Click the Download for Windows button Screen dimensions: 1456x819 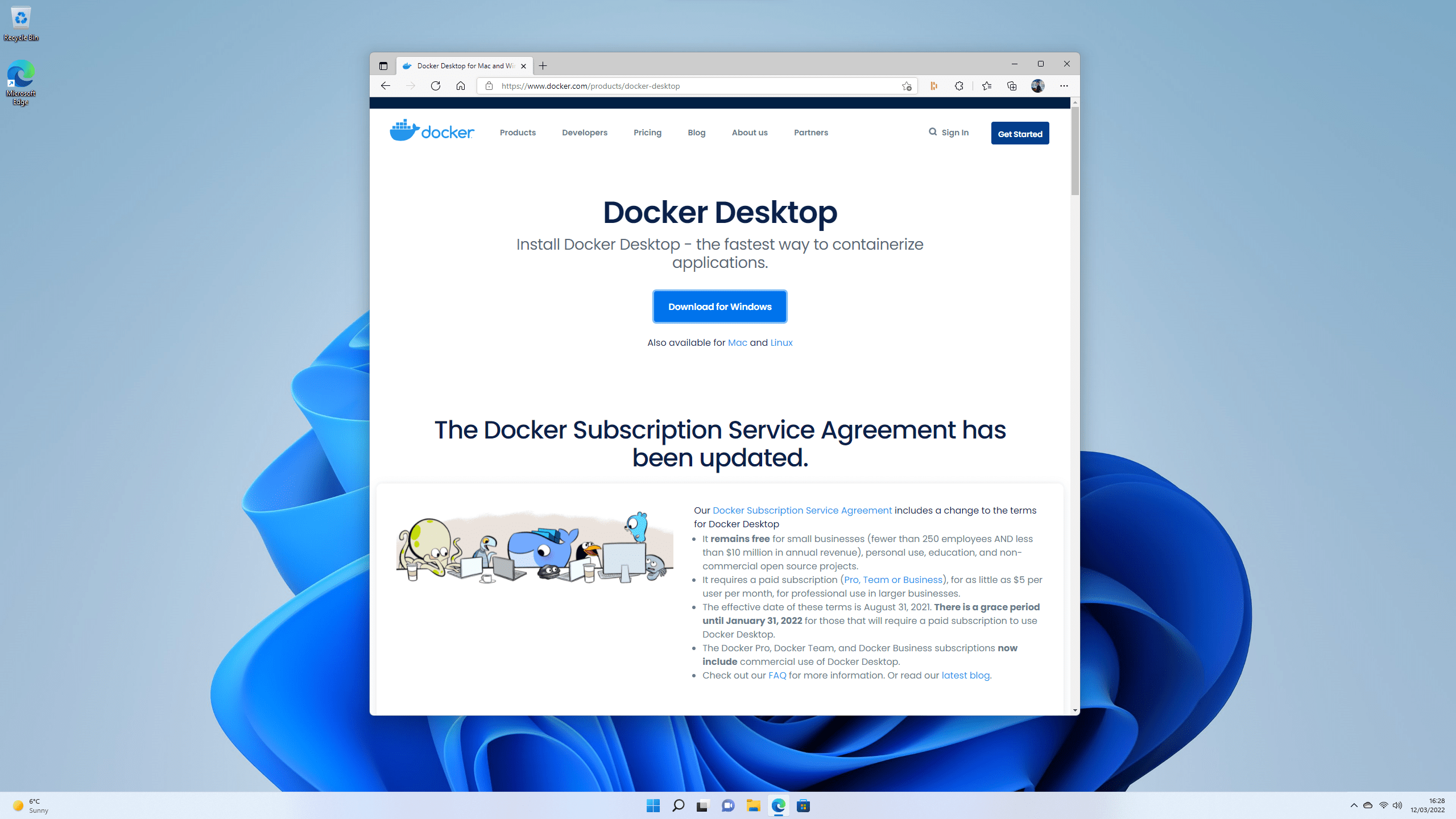pyautogui.click(x=720, y=306)
